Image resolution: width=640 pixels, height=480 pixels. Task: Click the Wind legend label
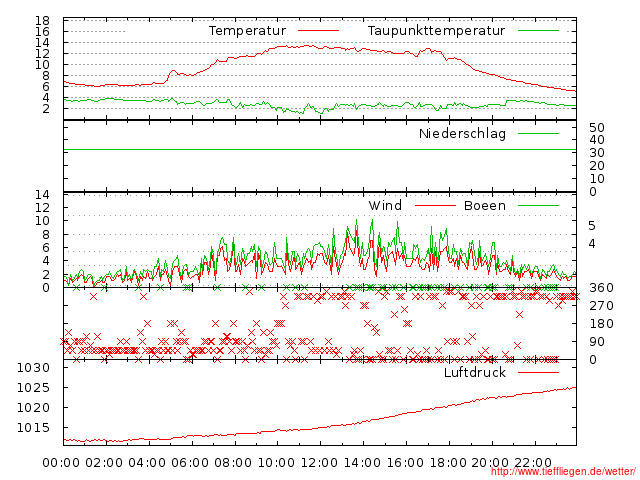tap(385, 205)
